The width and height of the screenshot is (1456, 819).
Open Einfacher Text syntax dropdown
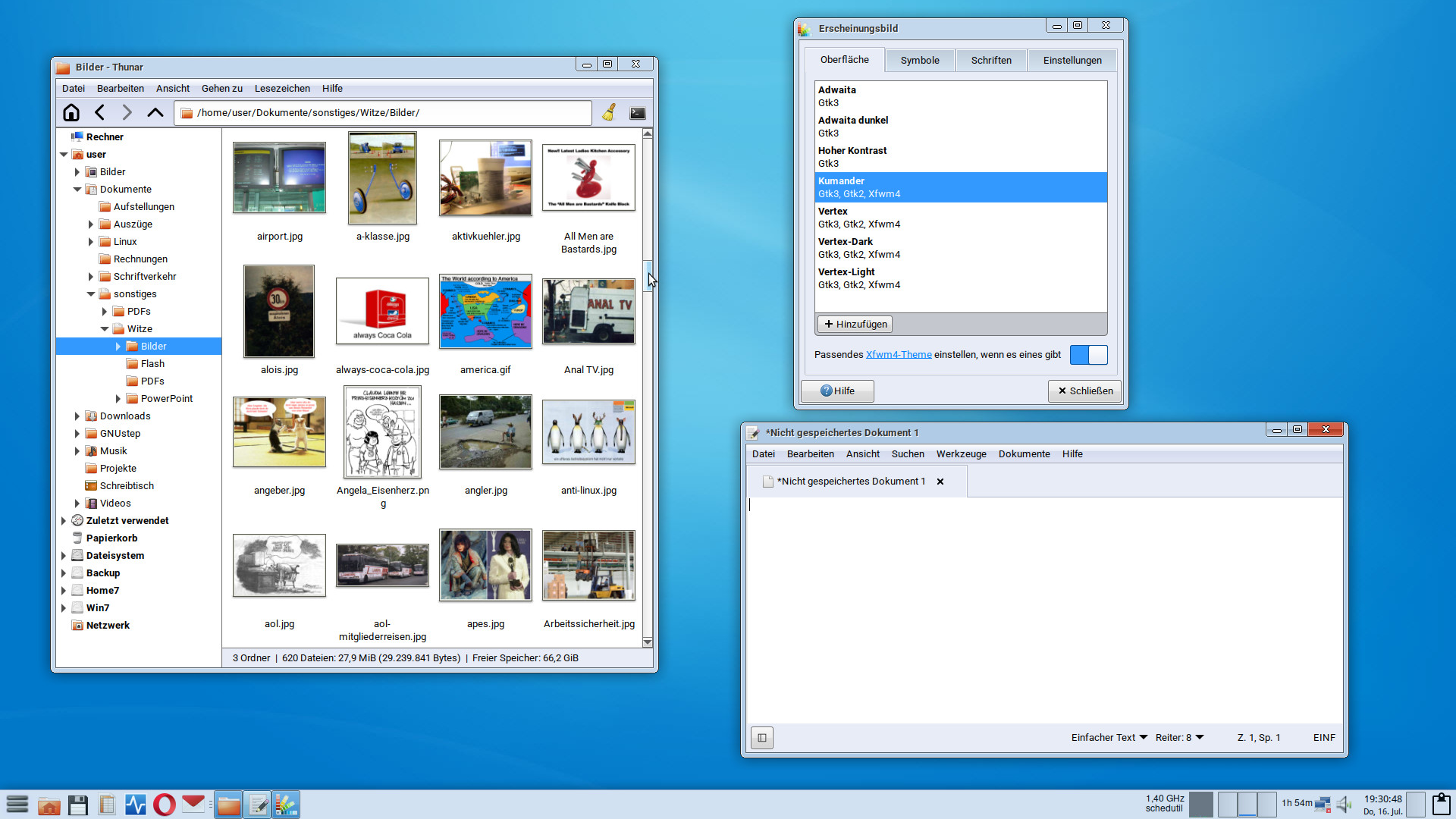pos(1109,737)
